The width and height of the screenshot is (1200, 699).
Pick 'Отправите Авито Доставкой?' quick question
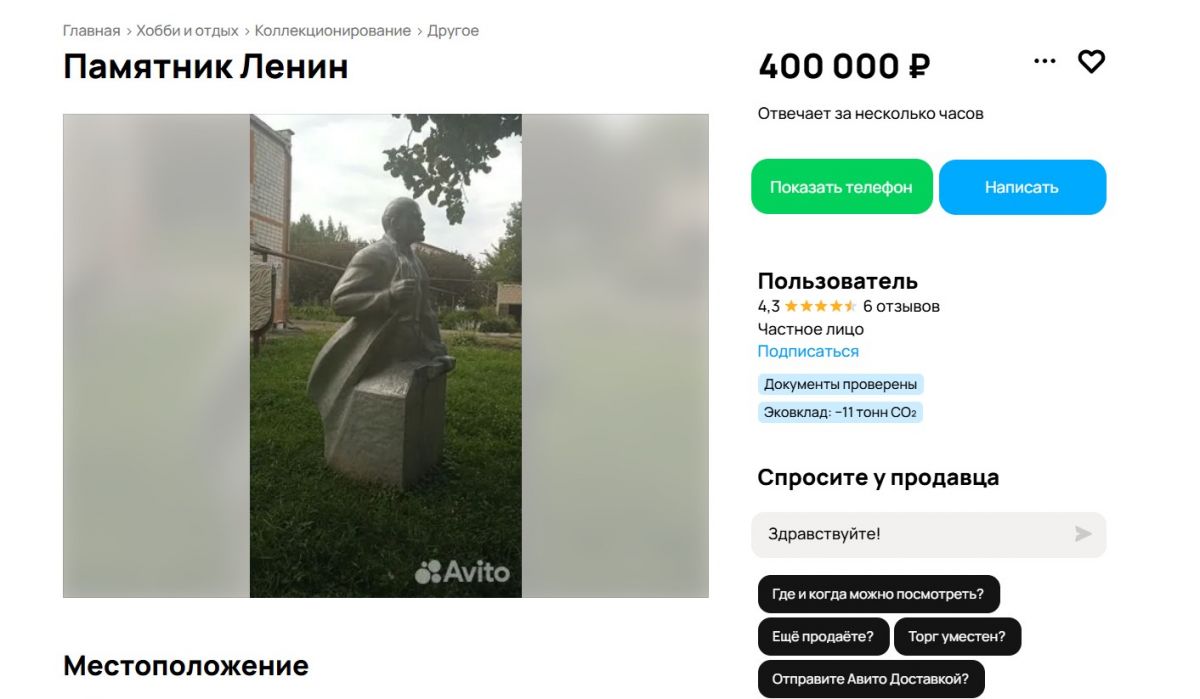click(x=871, y=679)
